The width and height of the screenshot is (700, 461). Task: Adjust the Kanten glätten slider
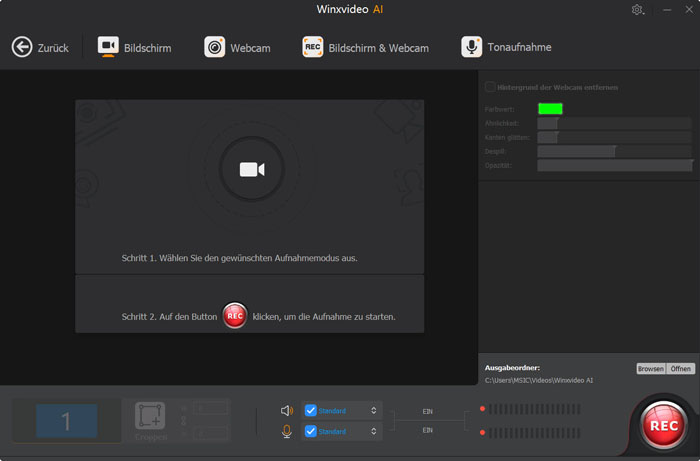pyautogui.click(x=614, y=137)
